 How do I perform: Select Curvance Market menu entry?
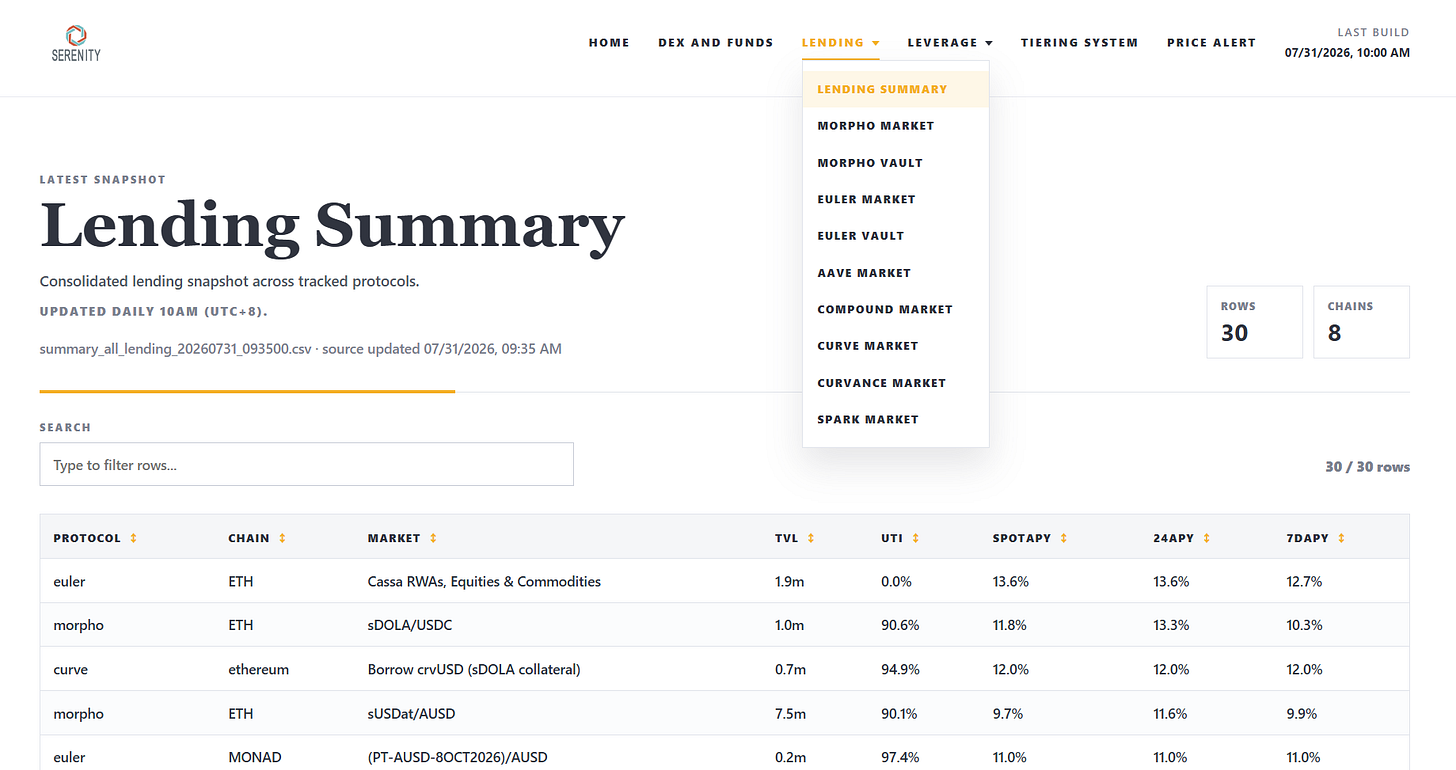point(896,383)
